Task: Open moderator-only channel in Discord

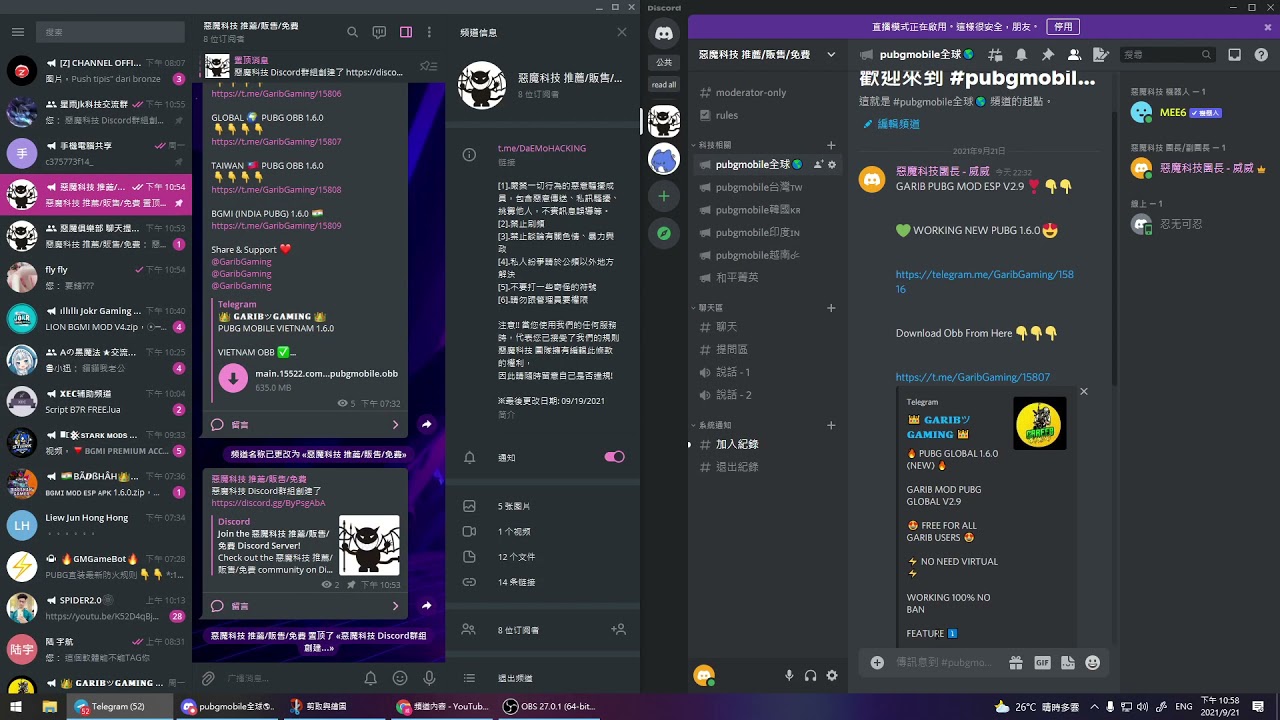Action: (x=768, y=92)
